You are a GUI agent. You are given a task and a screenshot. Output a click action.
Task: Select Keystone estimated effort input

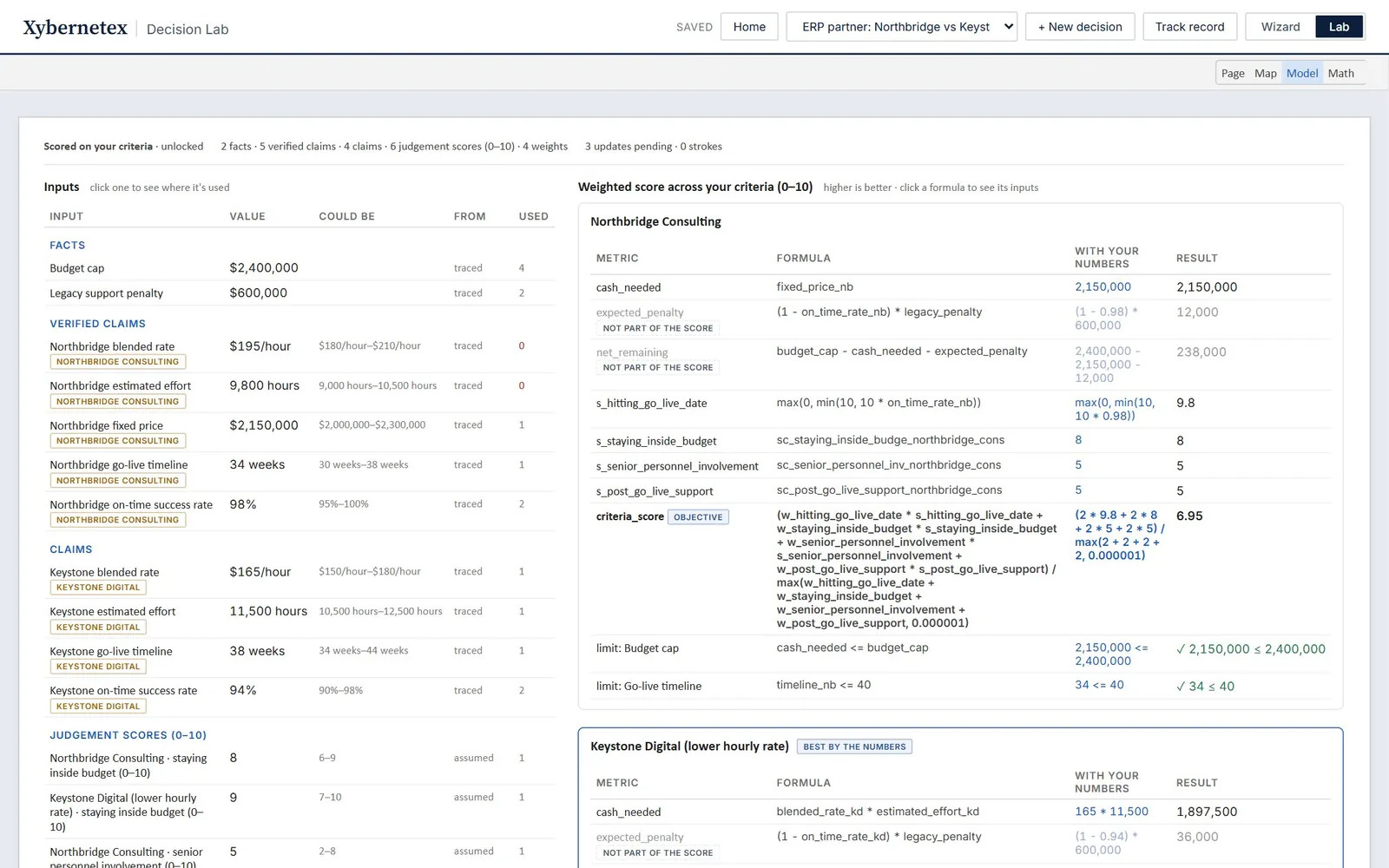(300, 618)
